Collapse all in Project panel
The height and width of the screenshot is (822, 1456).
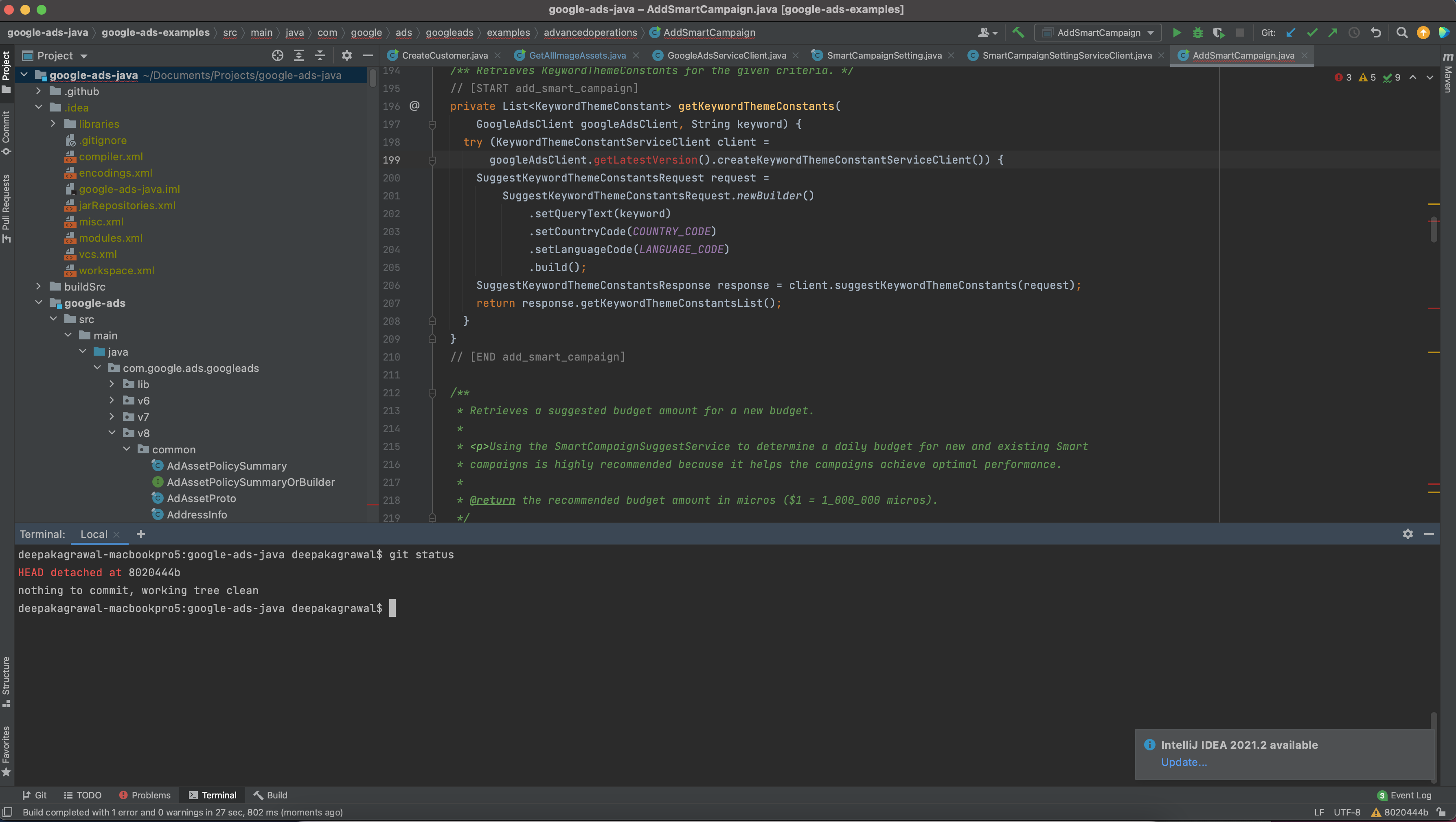[320, 55]
